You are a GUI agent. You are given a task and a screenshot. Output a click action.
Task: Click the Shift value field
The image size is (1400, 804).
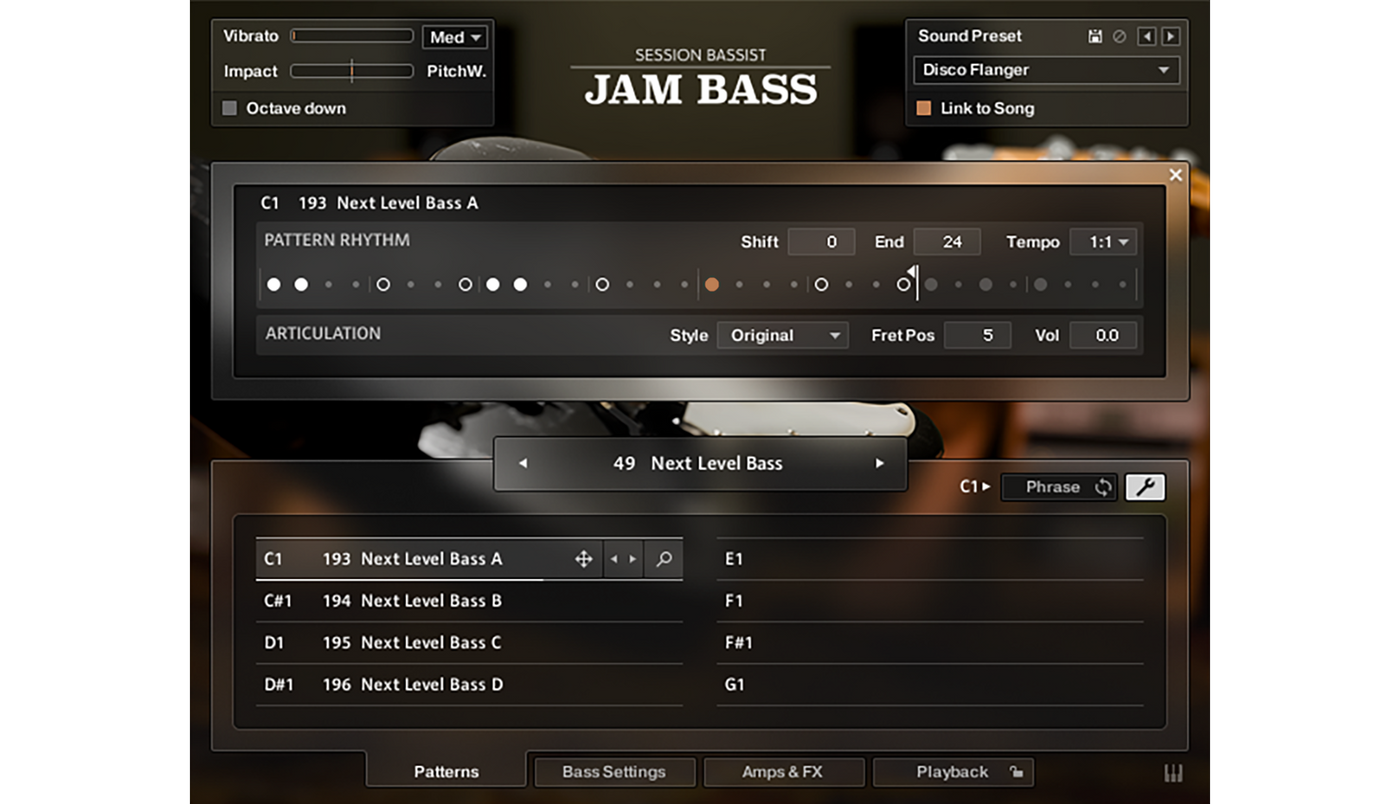[821, 242]
